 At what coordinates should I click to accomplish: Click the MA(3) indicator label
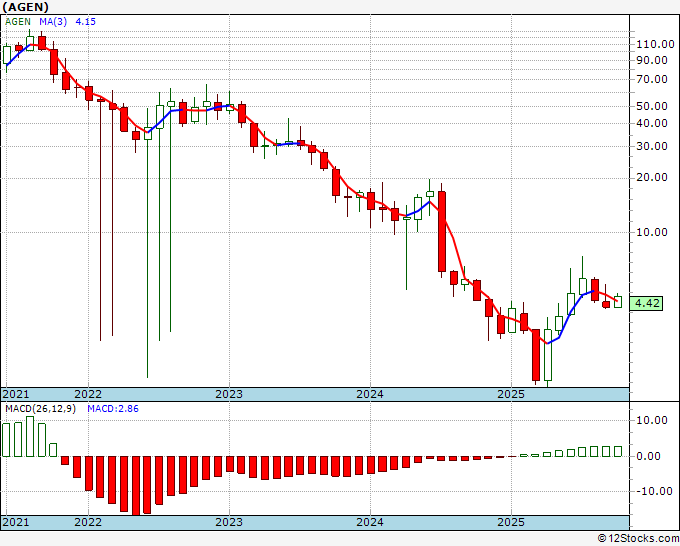[x=53, y=22]
